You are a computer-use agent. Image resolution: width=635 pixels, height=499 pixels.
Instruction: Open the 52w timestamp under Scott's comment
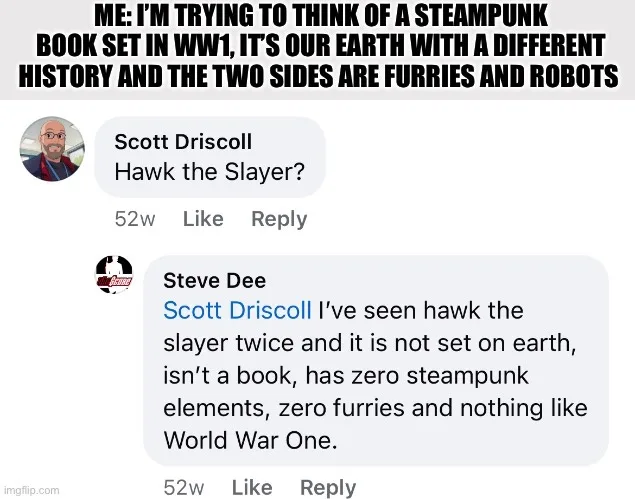135,219
